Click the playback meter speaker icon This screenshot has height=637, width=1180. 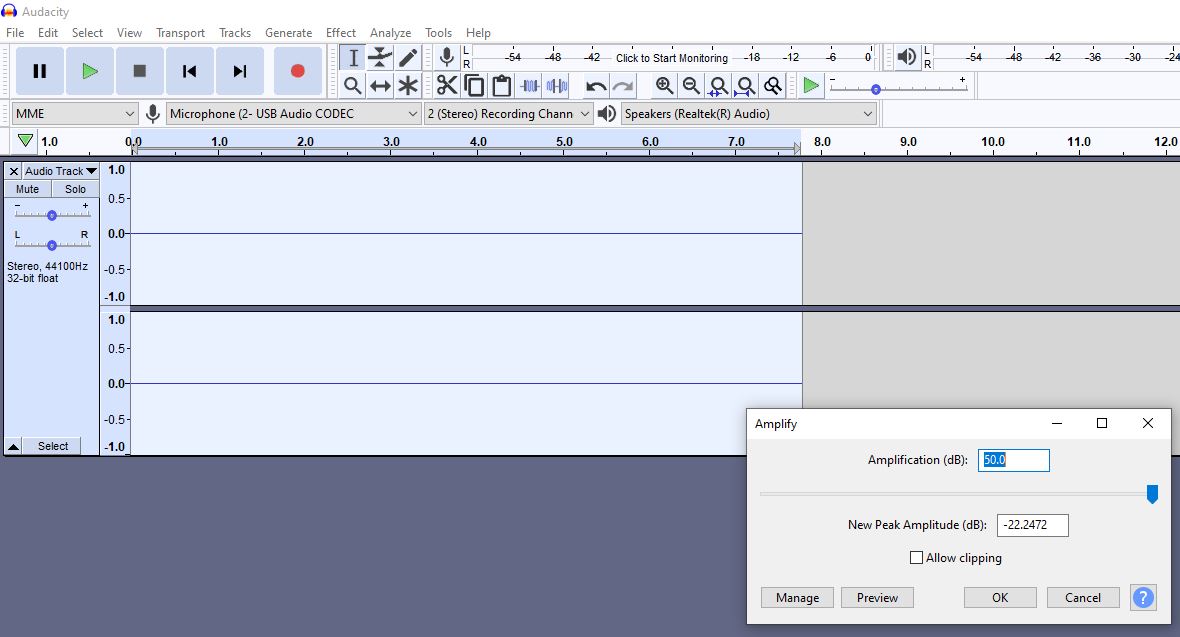coord(907,57)
